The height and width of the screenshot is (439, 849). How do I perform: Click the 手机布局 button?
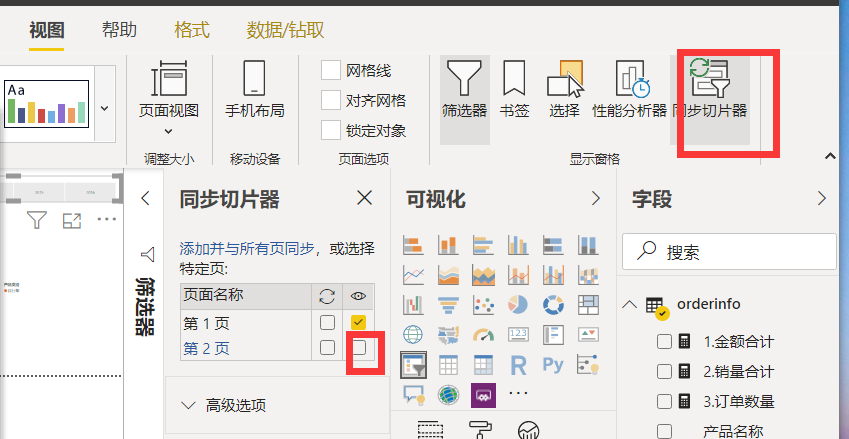(254, 90)
